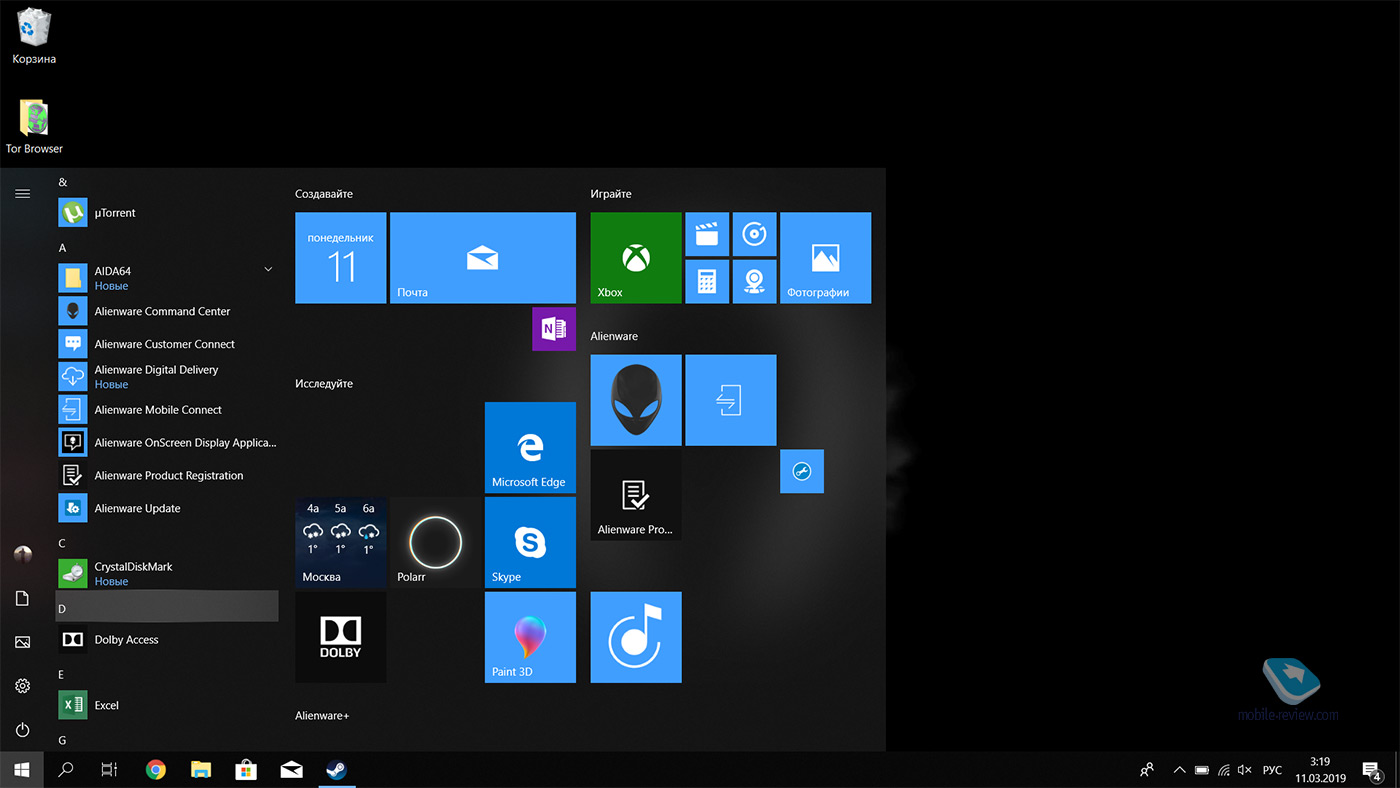Launch the Xbox tile

636,258
